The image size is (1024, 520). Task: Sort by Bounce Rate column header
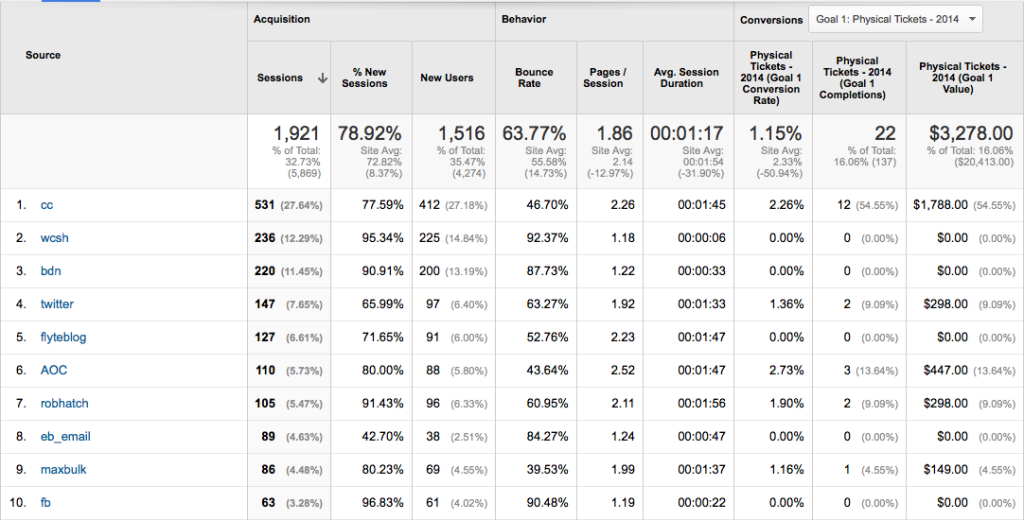[x=534, y=78]
